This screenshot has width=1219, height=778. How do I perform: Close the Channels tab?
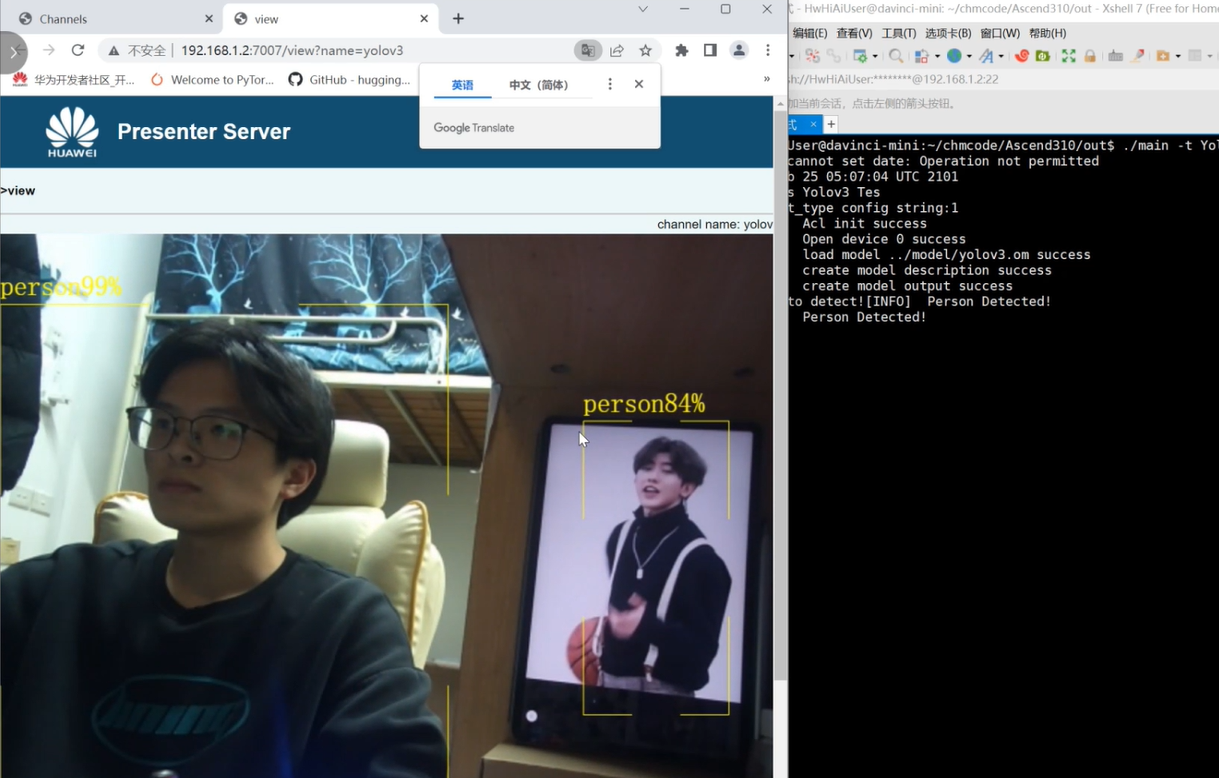[209, 19]
